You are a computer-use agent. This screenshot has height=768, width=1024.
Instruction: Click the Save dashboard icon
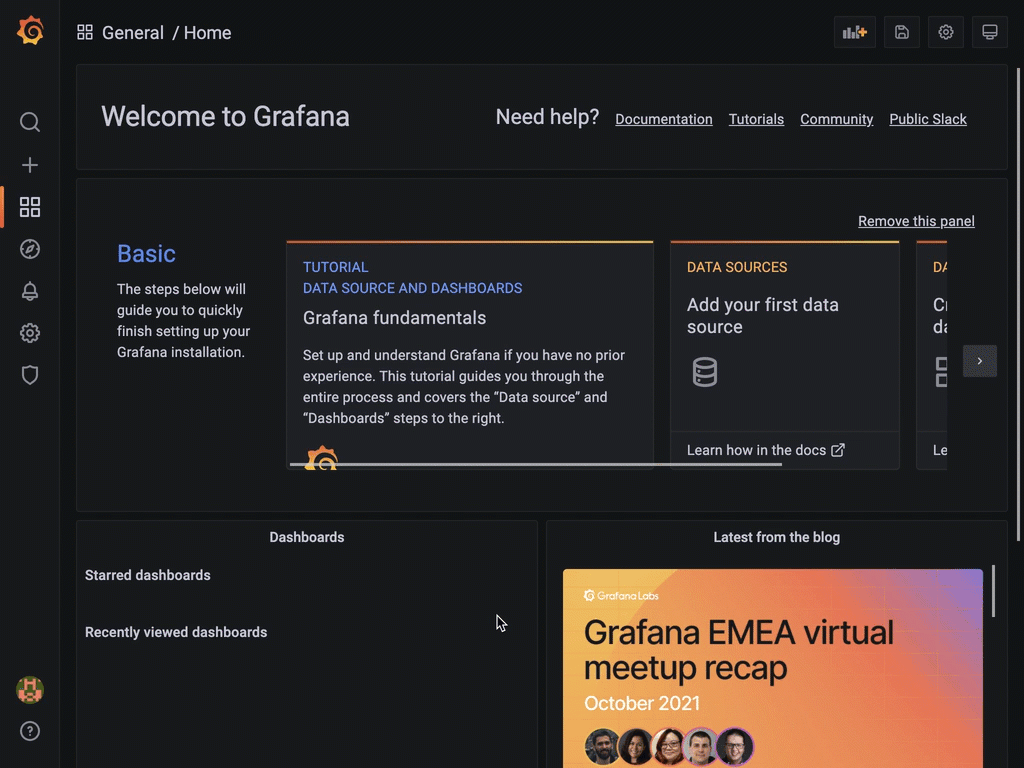pos(901,32)
